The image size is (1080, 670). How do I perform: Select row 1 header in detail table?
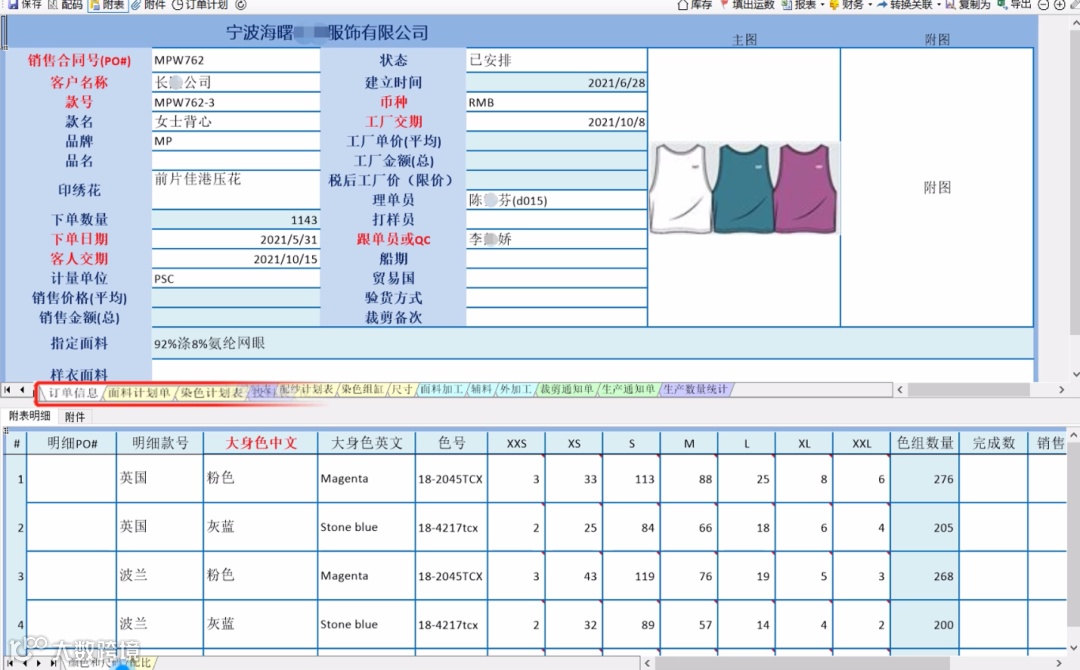(14, 478)
